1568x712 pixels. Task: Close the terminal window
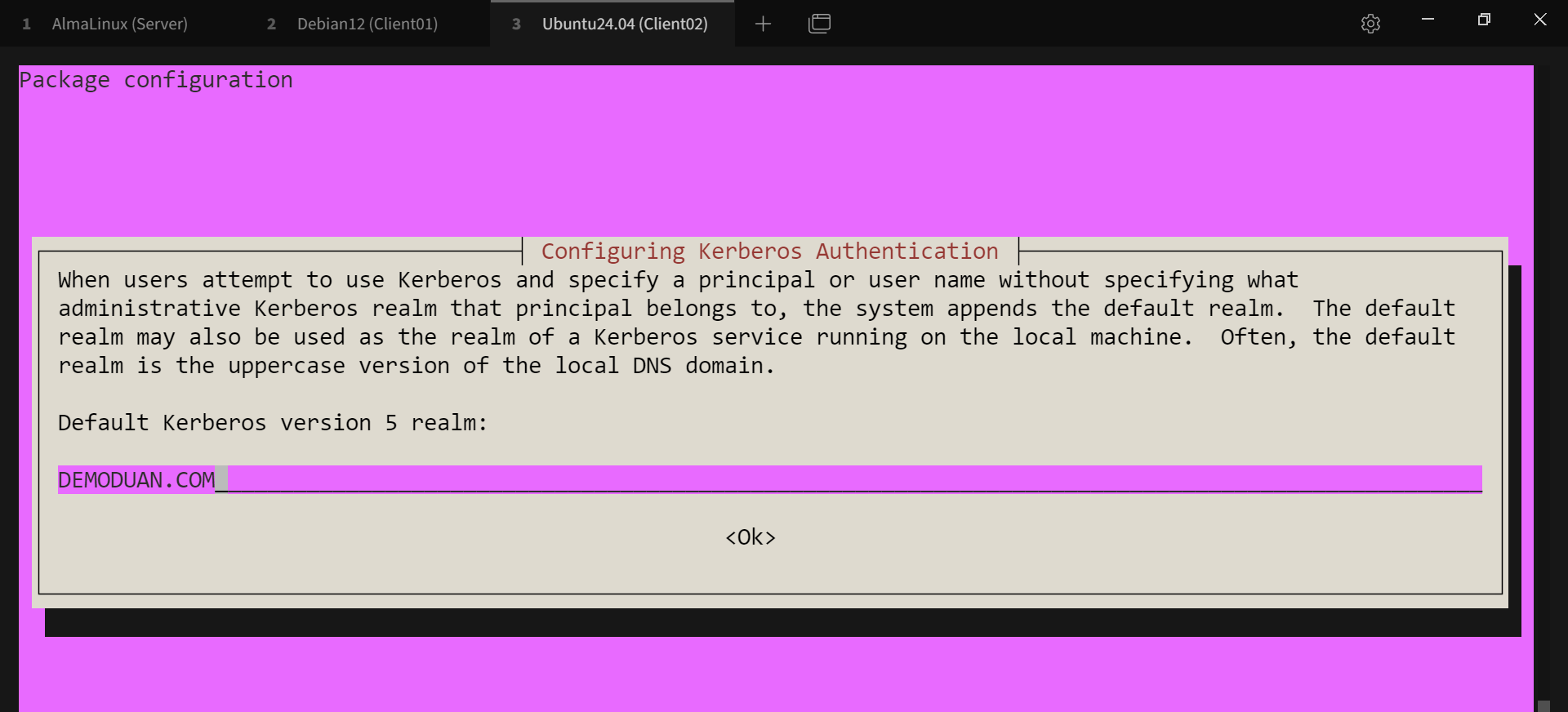(x=1540, y=20)
